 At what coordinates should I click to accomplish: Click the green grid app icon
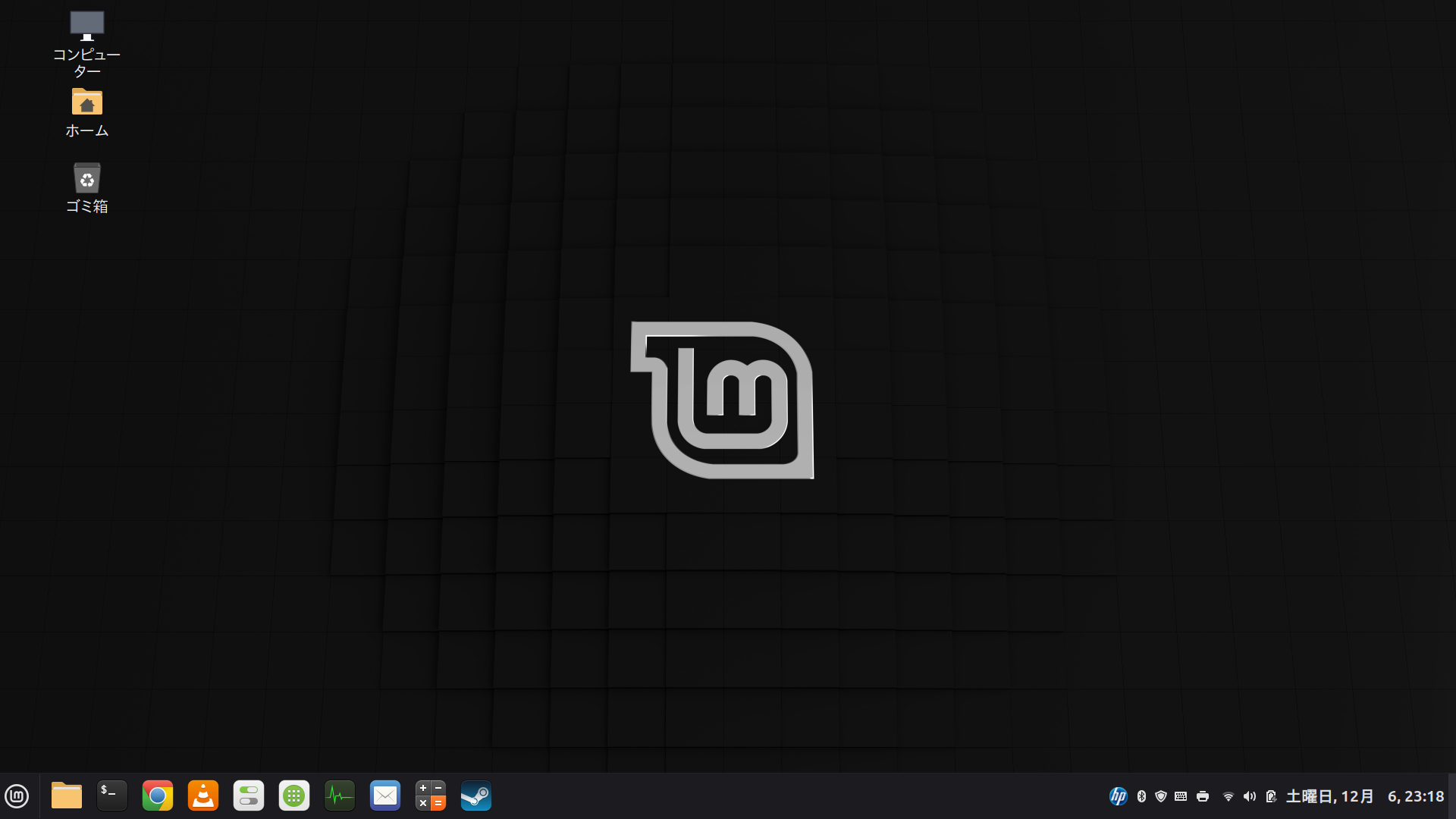tap(294, 796)
